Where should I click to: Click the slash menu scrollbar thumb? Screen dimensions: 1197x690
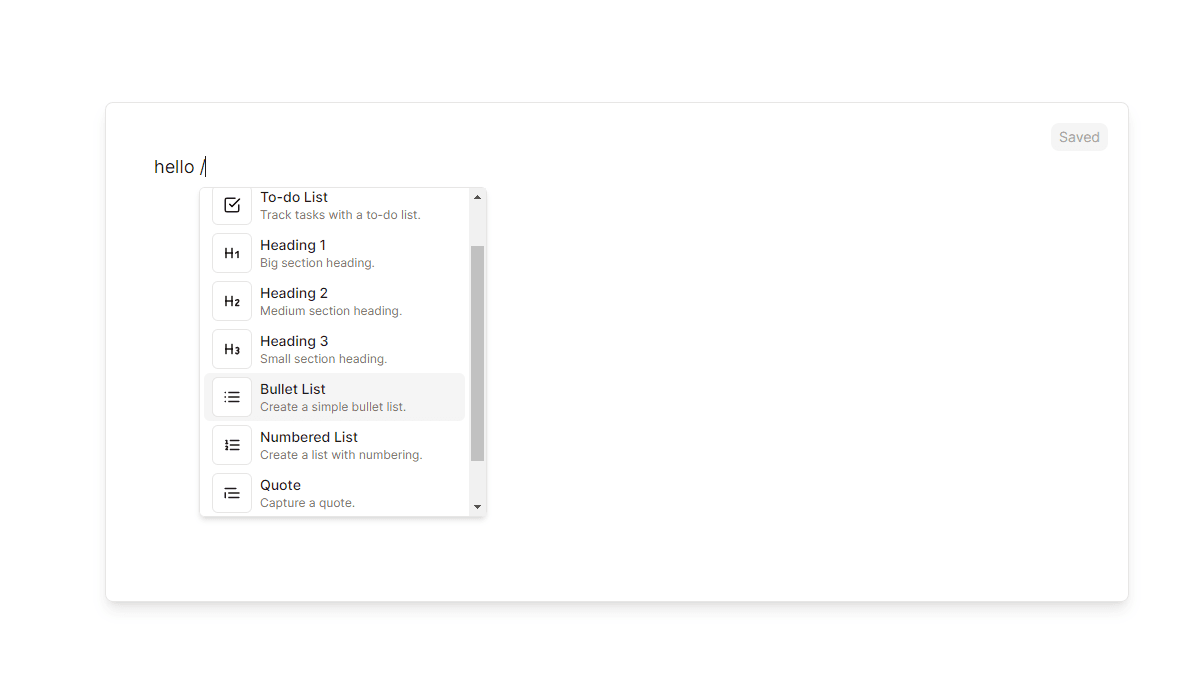[478, 353]
